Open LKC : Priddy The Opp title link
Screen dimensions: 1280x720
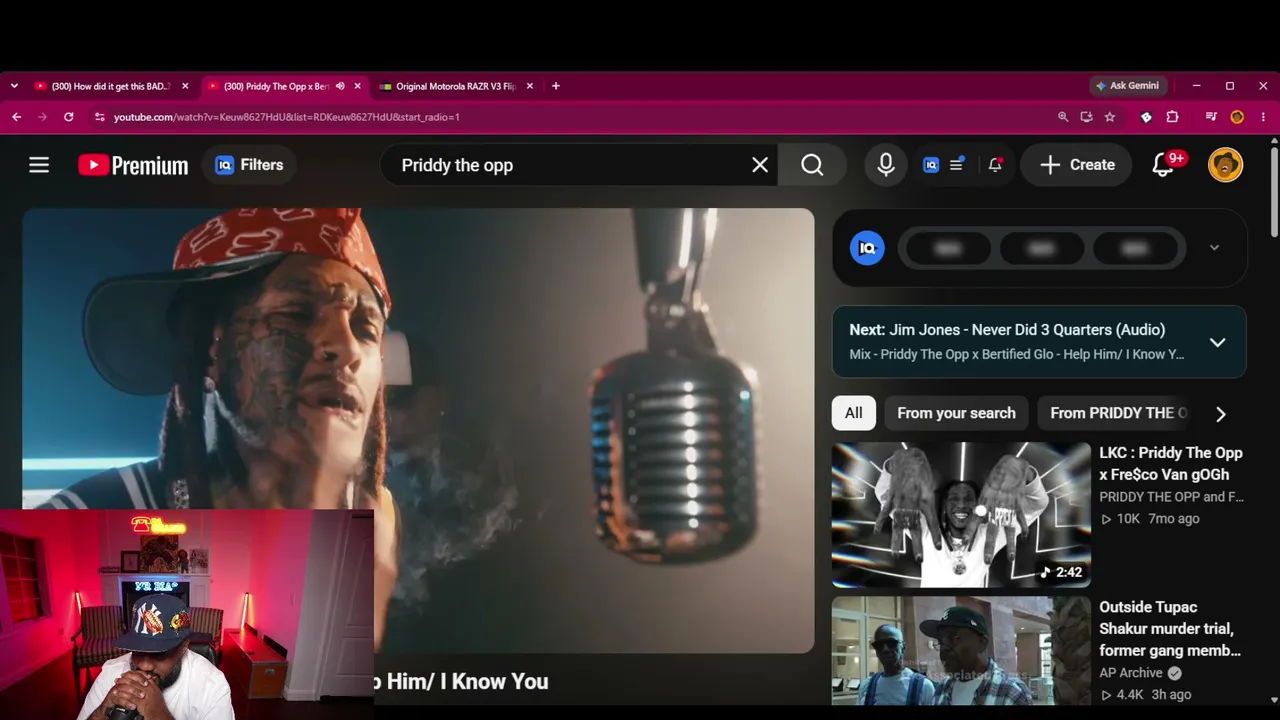pyautogui.click(x=1171, y=463)
